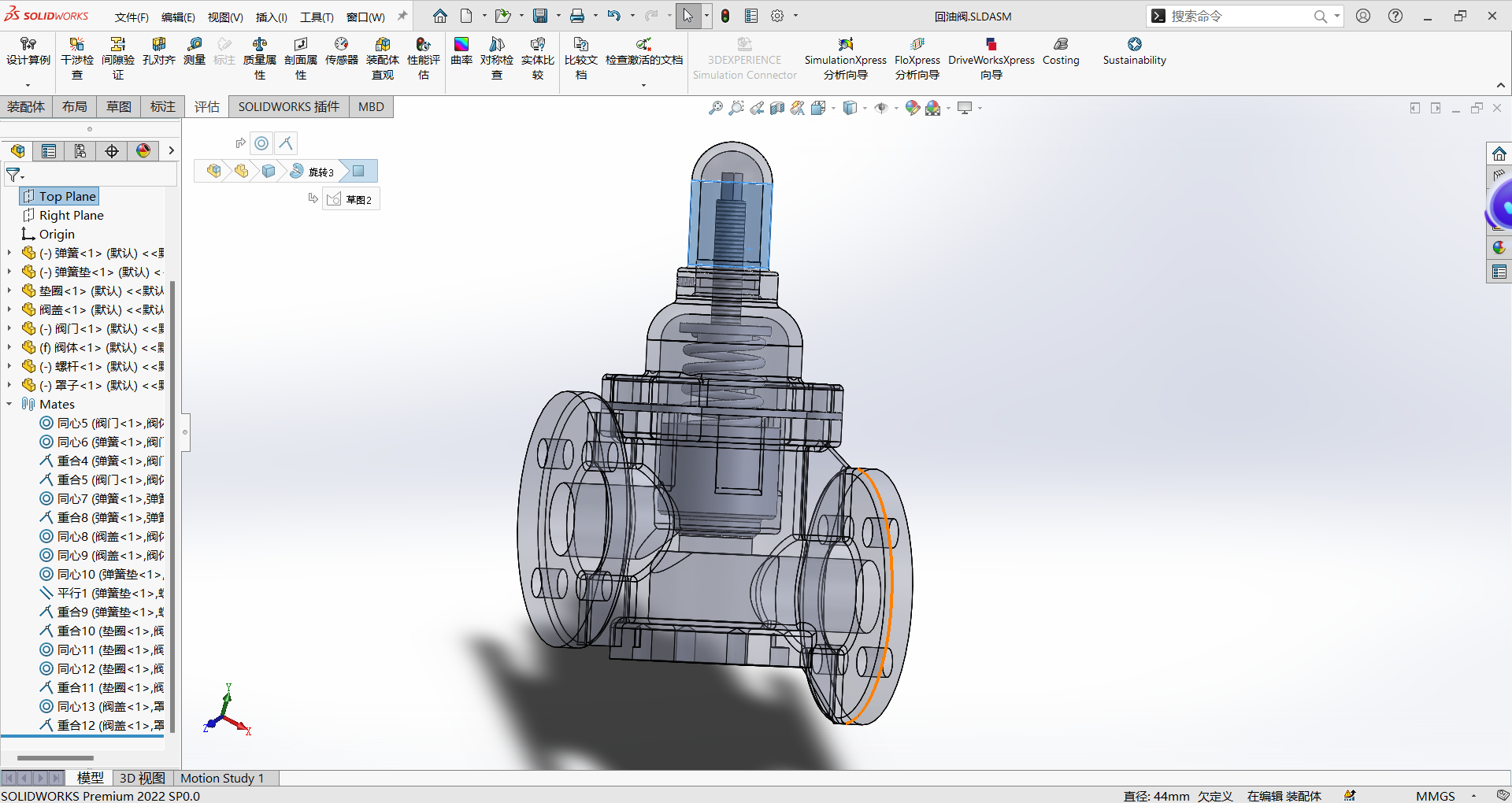Show Curvature (曲率) display
Image resolution: width=1512 pixels, height=803 pixels.
pyautogui.click(x=461, y=52)
